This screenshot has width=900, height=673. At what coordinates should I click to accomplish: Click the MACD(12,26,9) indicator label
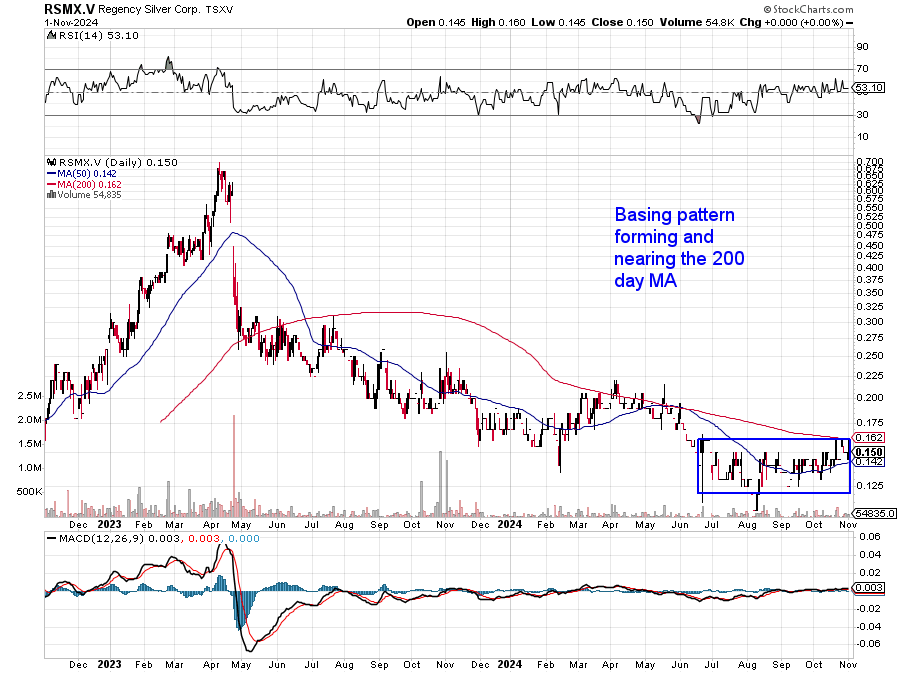tap(102, 539)
